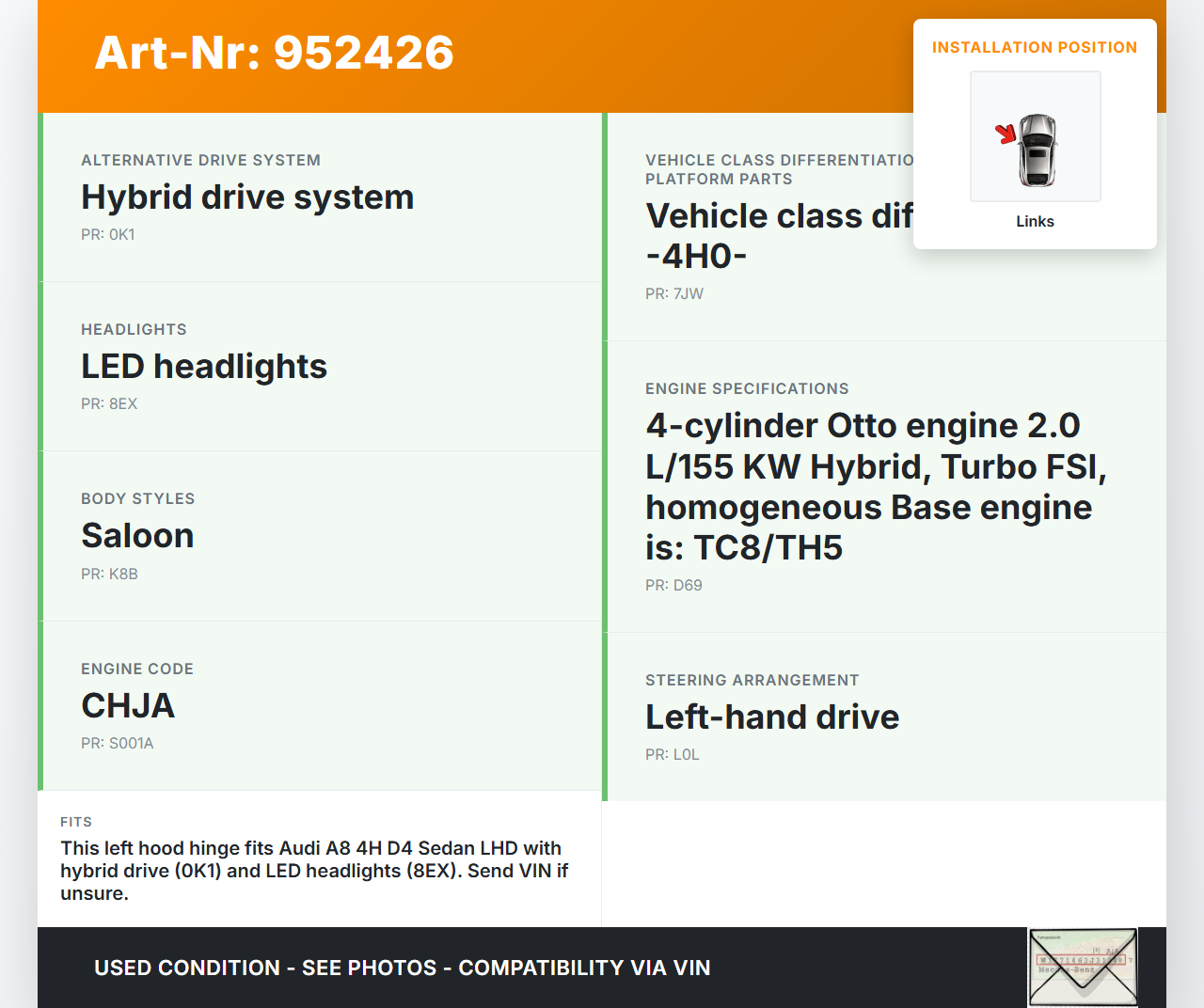Image resolution: width=1204 pixels, height=1008 pixels.
Task: Click the left hood hinge fits description
Action: [x=314, y=871]
